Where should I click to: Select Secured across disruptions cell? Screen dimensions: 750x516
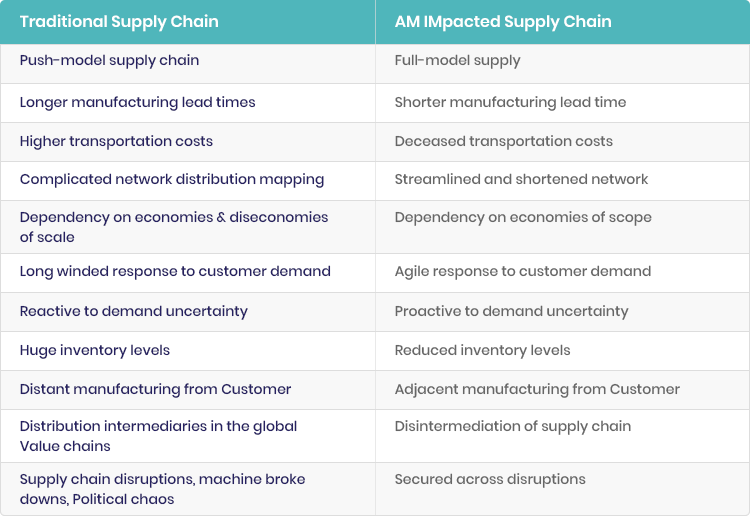[x=562, y=489]
